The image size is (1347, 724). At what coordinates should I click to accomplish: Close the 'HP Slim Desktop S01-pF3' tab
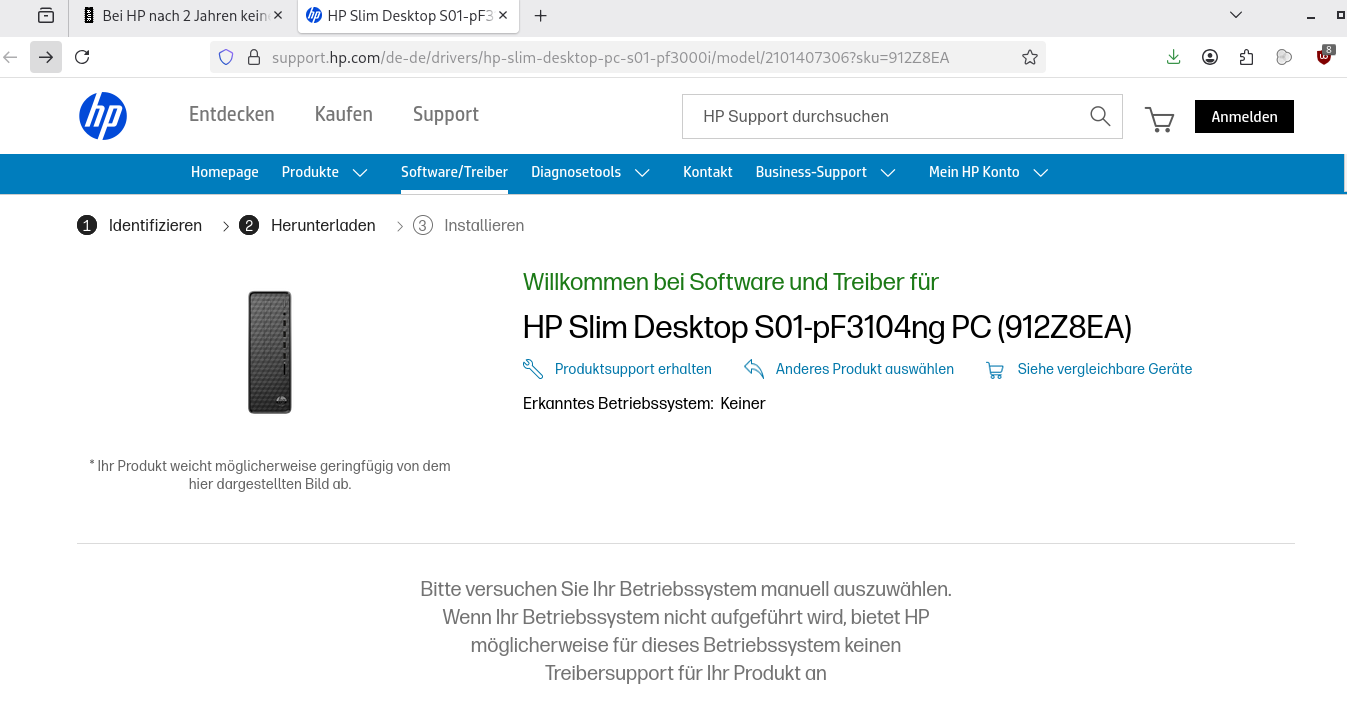(502, 16)
